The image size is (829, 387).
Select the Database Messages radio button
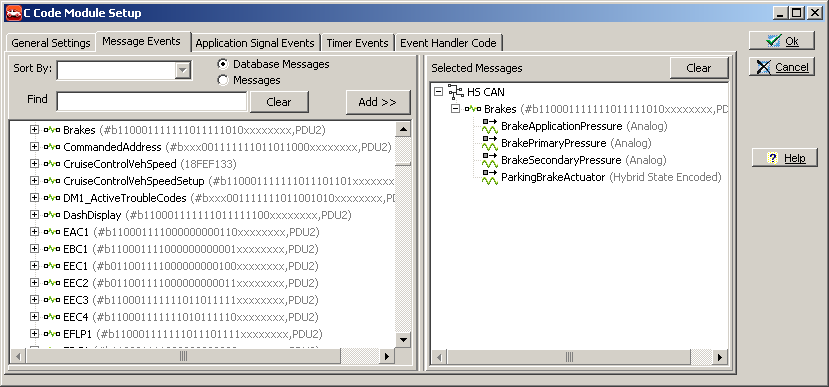point(223,64)
